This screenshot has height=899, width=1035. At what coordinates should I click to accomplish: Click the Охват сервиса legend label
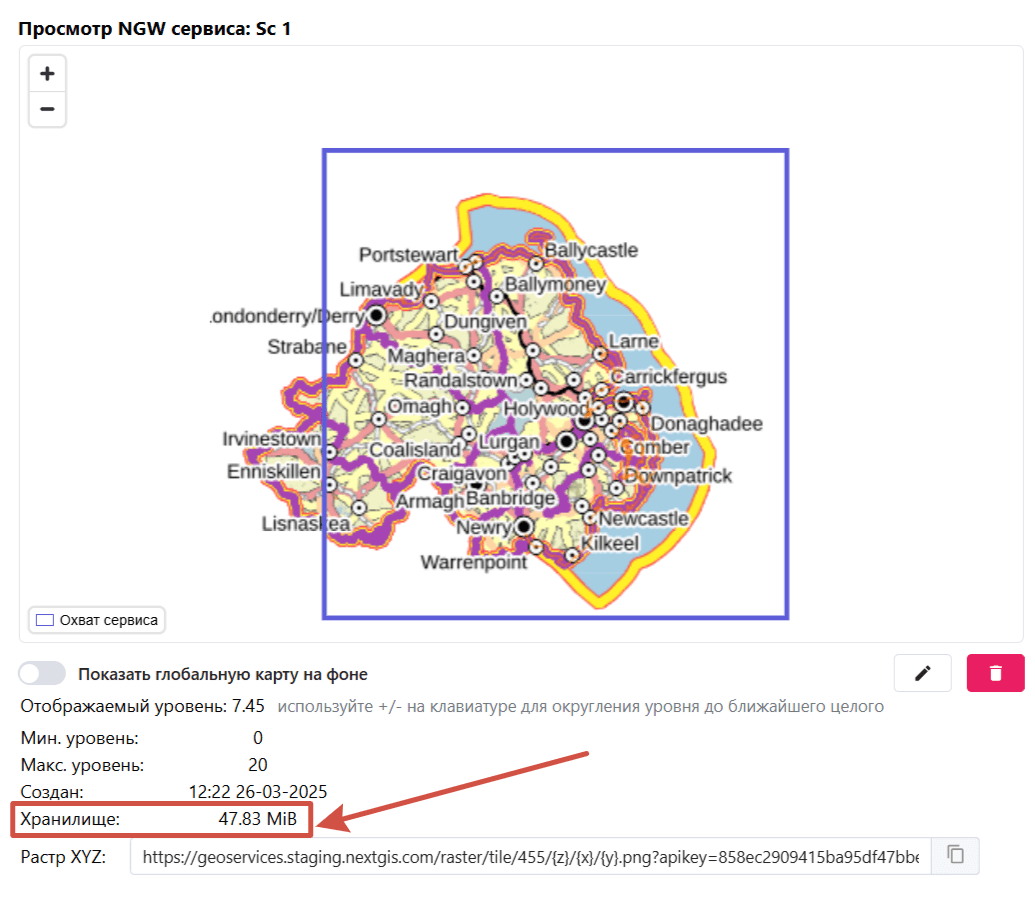pyautogui.click(x=108, y=620)
